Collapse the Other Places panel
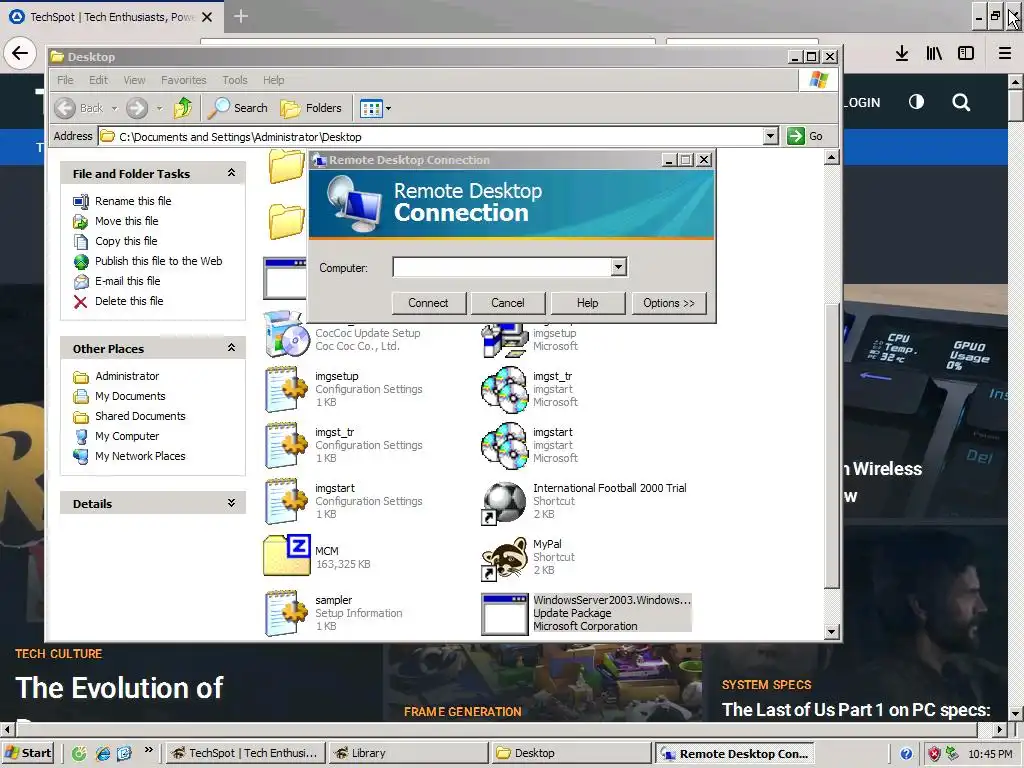The height and width of the screenshot is (768, 1024). (x=231, y=348)
